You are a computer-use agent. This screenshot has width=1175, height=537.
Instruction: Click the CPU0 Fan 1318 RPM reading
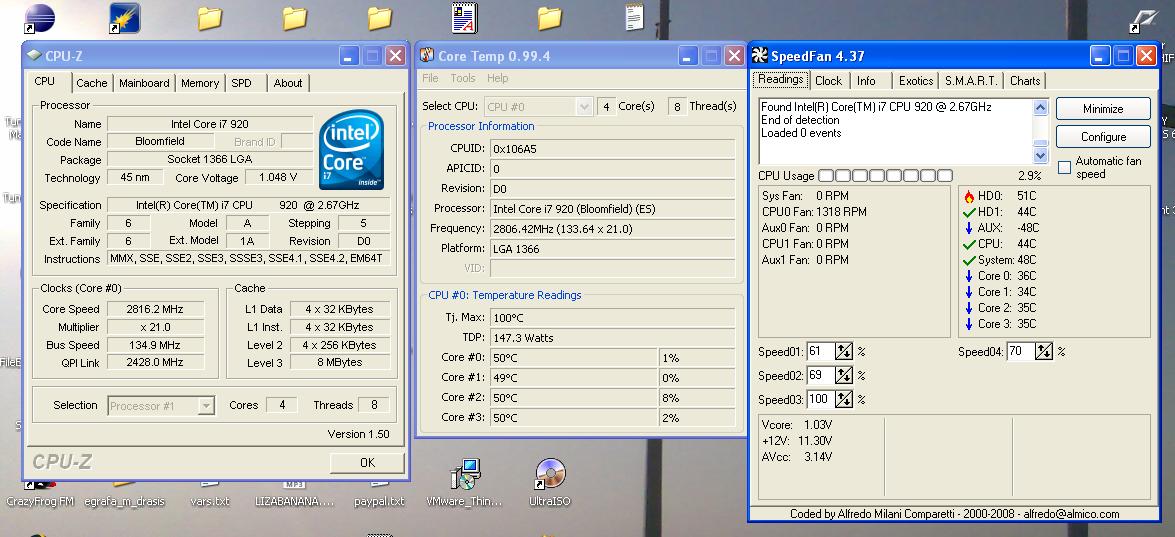click(x=814, y=212)
